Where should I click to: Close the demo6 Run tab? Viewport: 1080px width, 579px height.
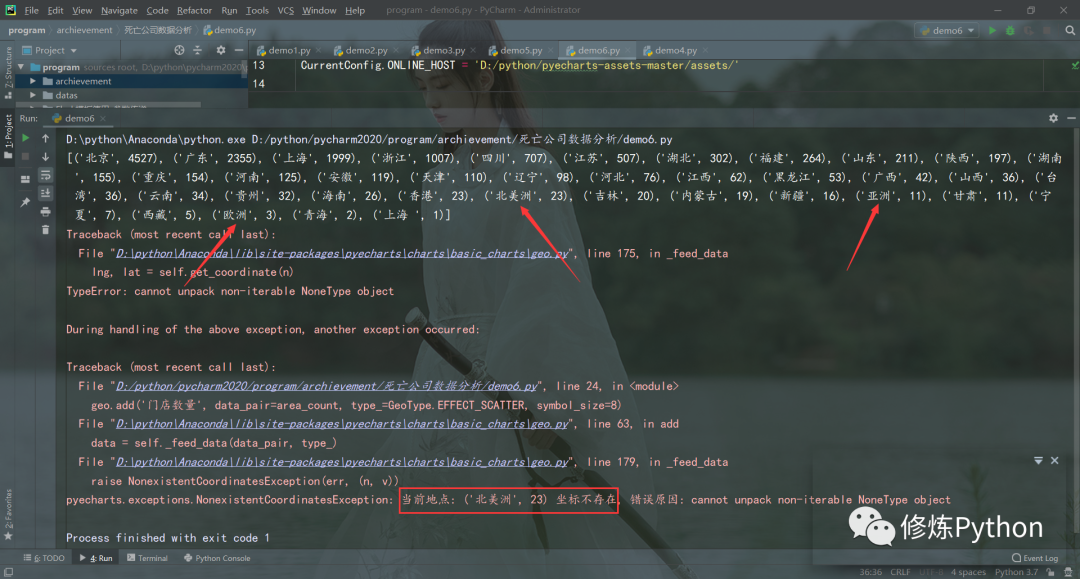point(103,118)
